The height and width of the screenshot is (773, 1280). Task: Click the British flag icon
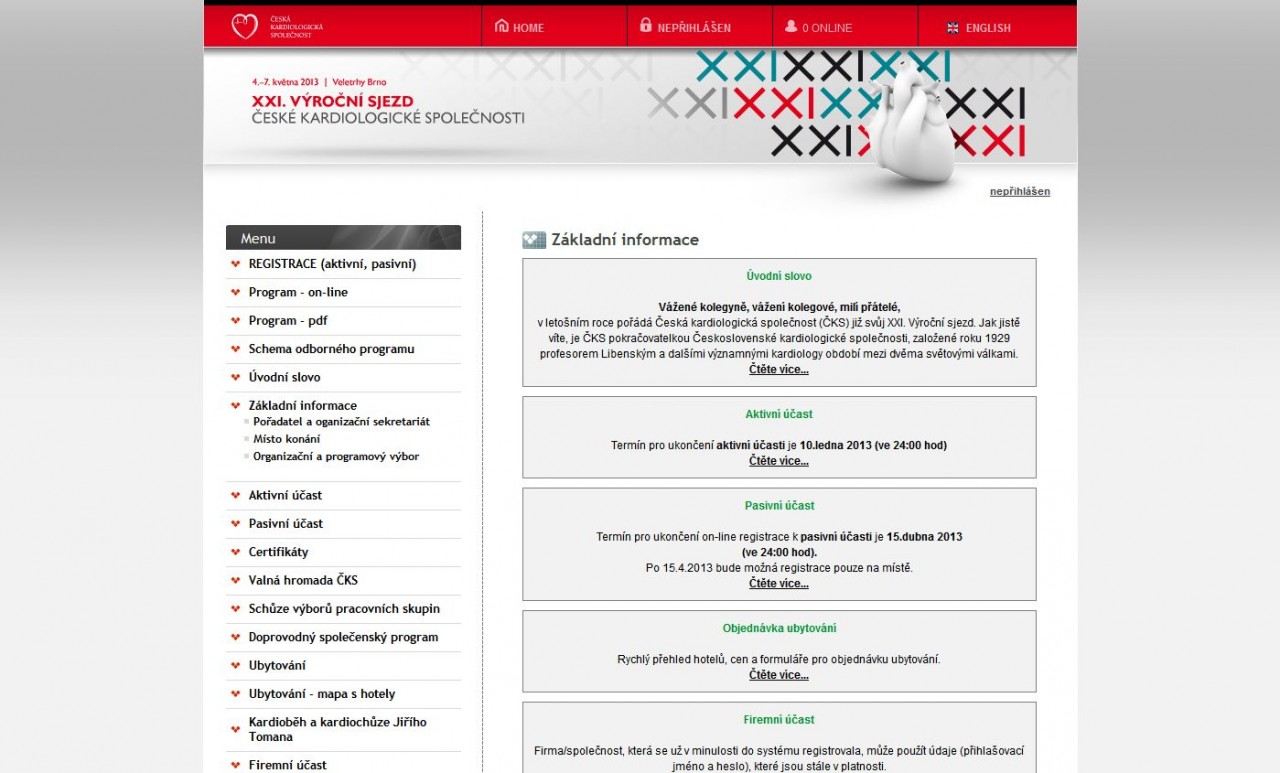tap(953, 28)
